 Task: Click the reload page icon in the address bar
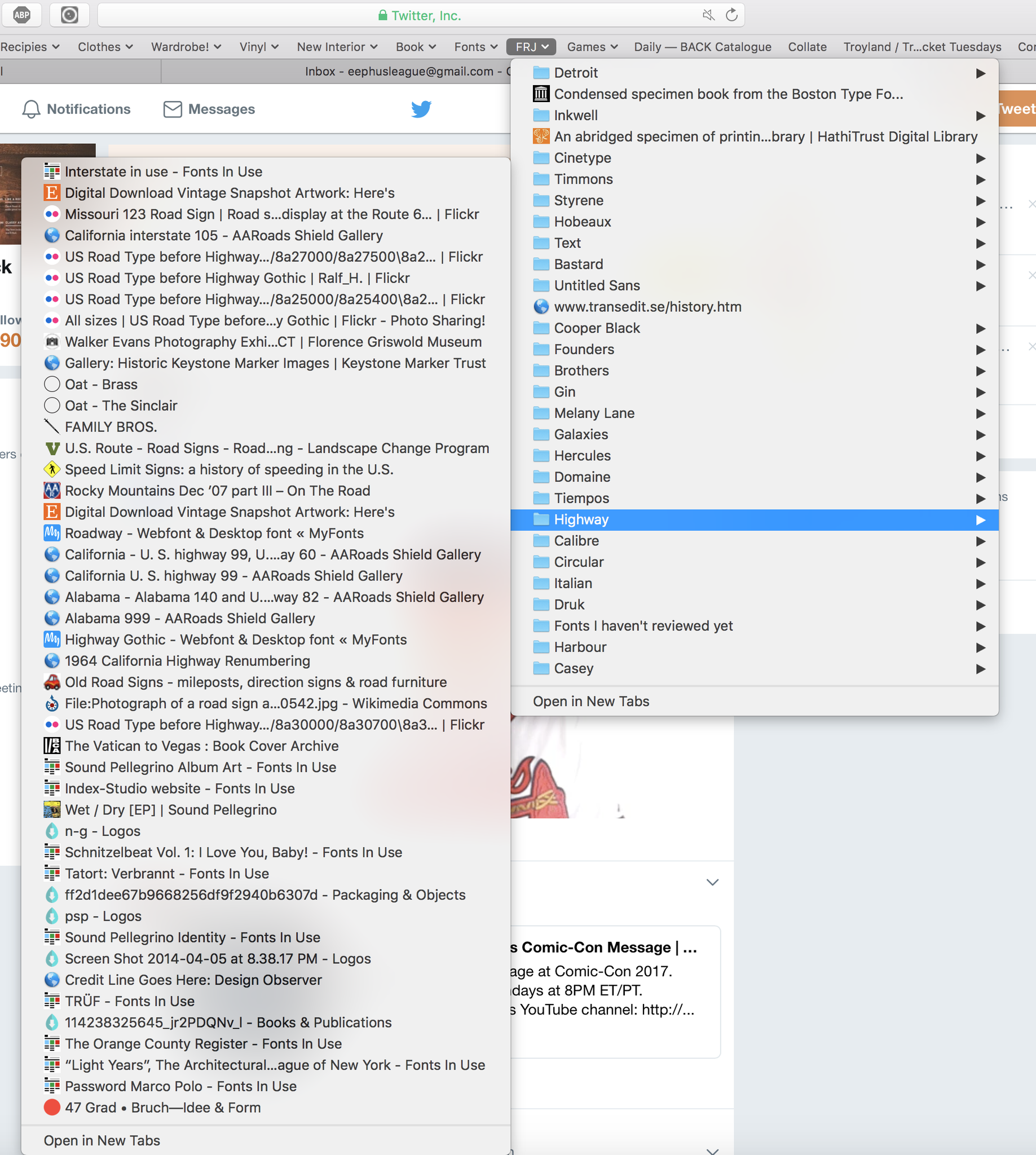(731, 15)
